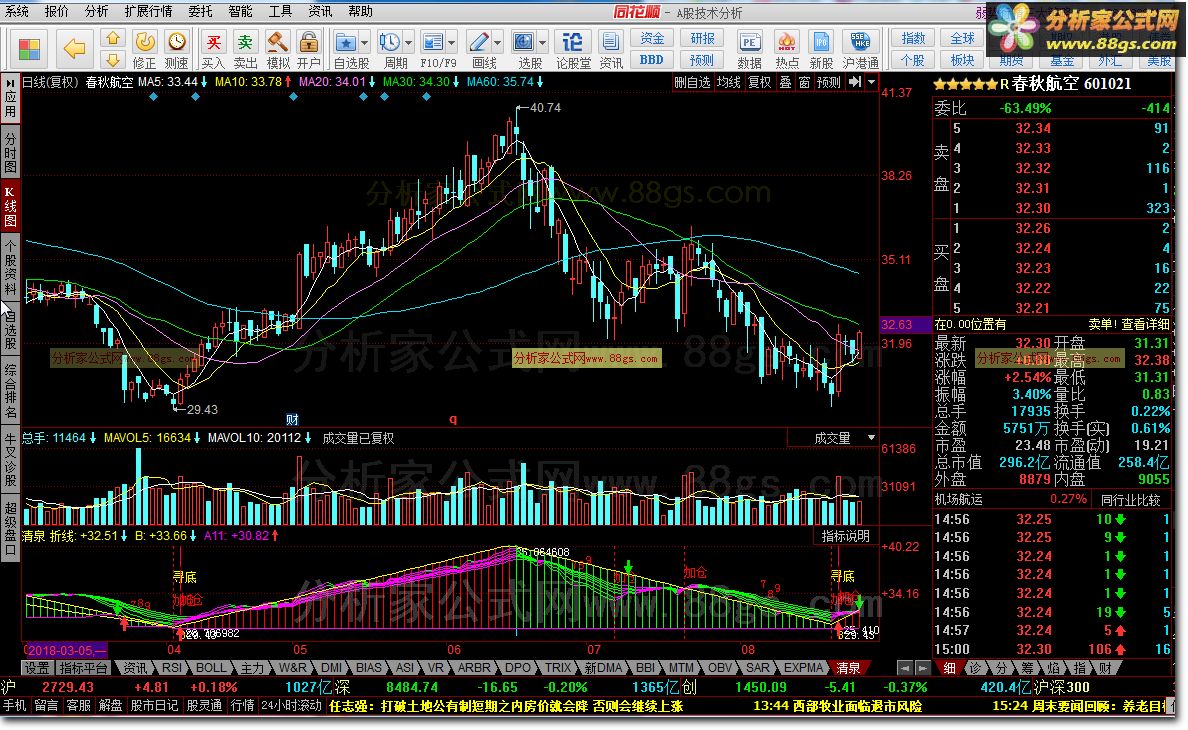
Task: Switch to the BOLL indicator tab
Action: coord(211,668)
